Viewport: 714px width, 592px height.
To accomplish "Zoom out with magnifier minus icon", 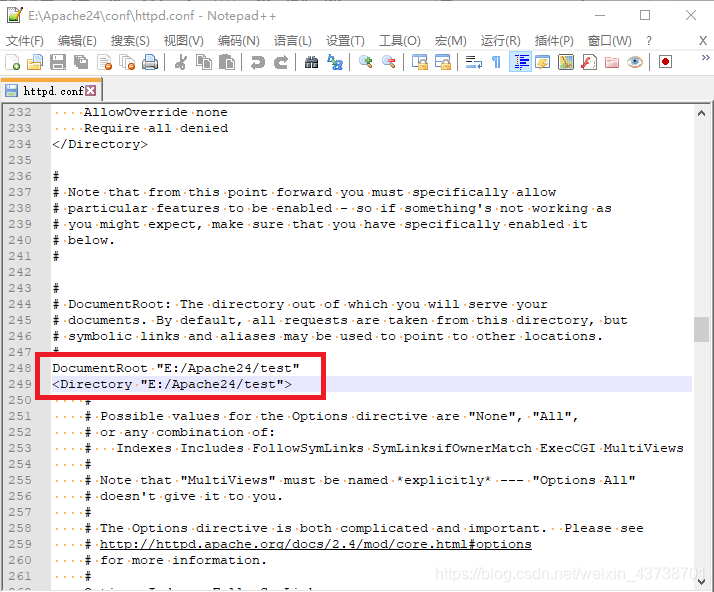I will pos(388,62).
